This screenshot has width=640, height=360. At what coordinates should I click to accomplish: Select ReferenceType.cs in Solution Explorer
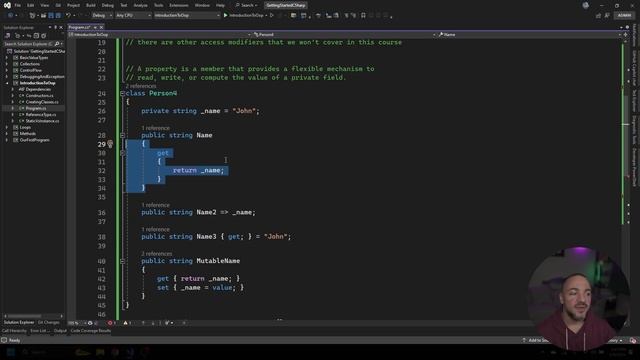coord(41,115)
